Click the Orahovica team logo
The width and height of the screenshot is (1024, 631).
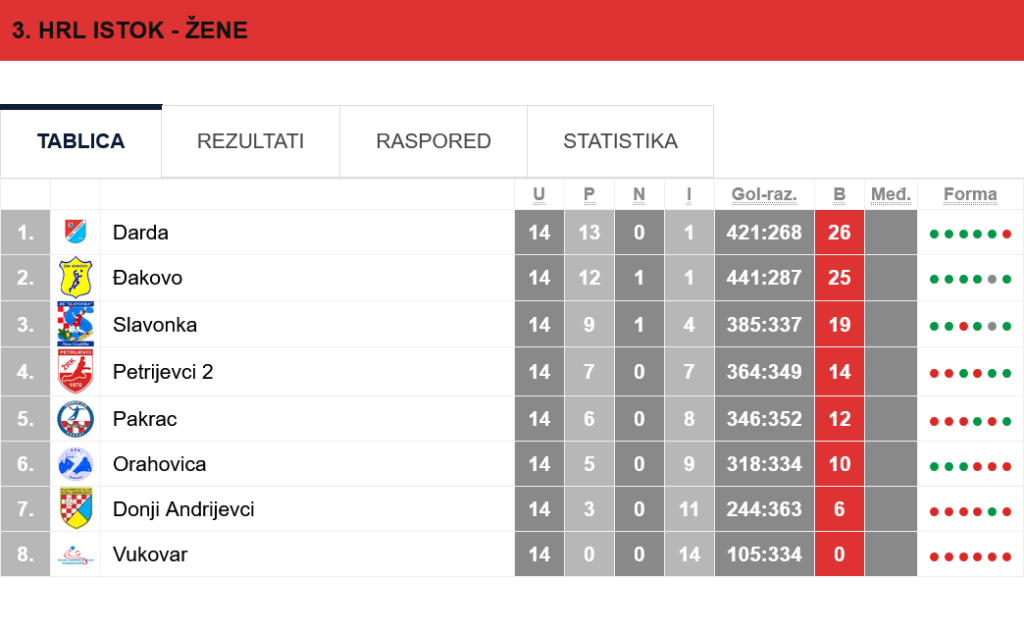[x=76, y=464]
